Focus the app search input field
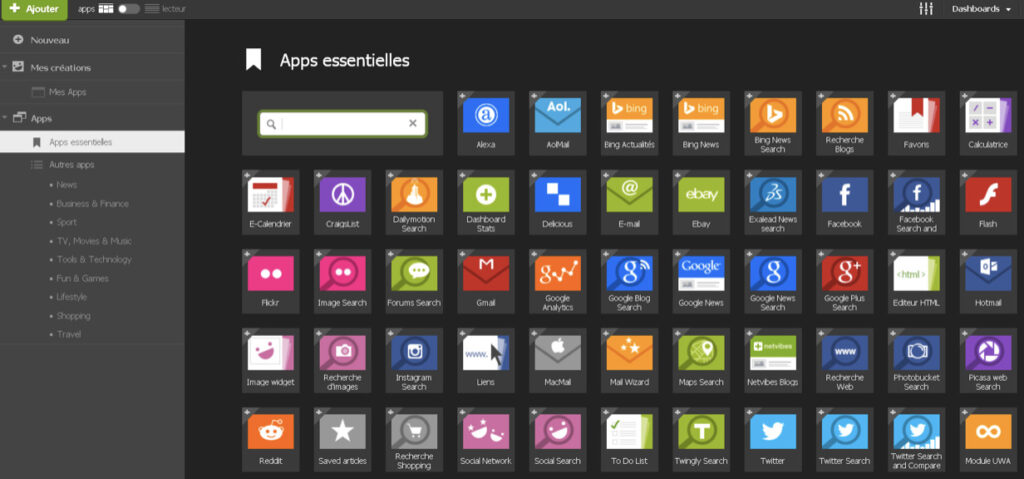Viewport: 1024px width, 479px height. point(342,124)
